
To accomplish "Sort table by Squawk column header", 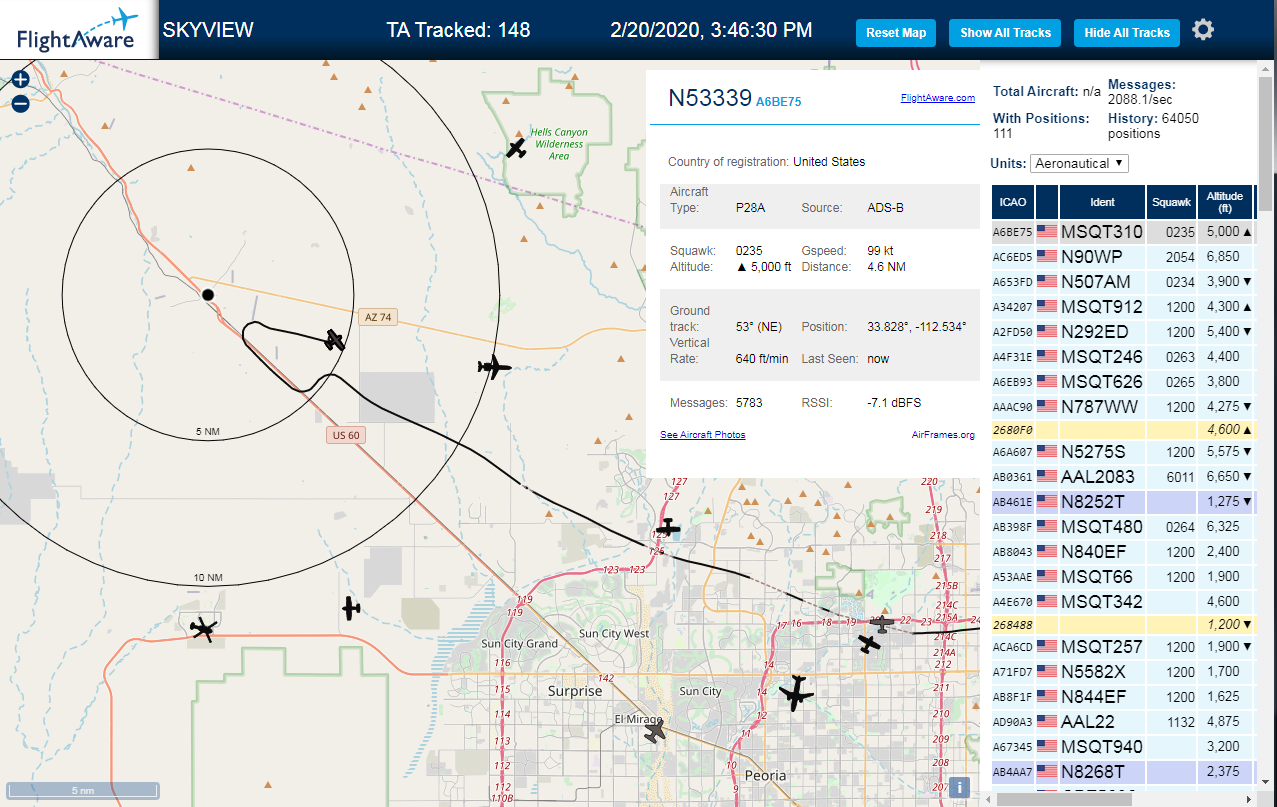I will click(x=1171, y=202).
